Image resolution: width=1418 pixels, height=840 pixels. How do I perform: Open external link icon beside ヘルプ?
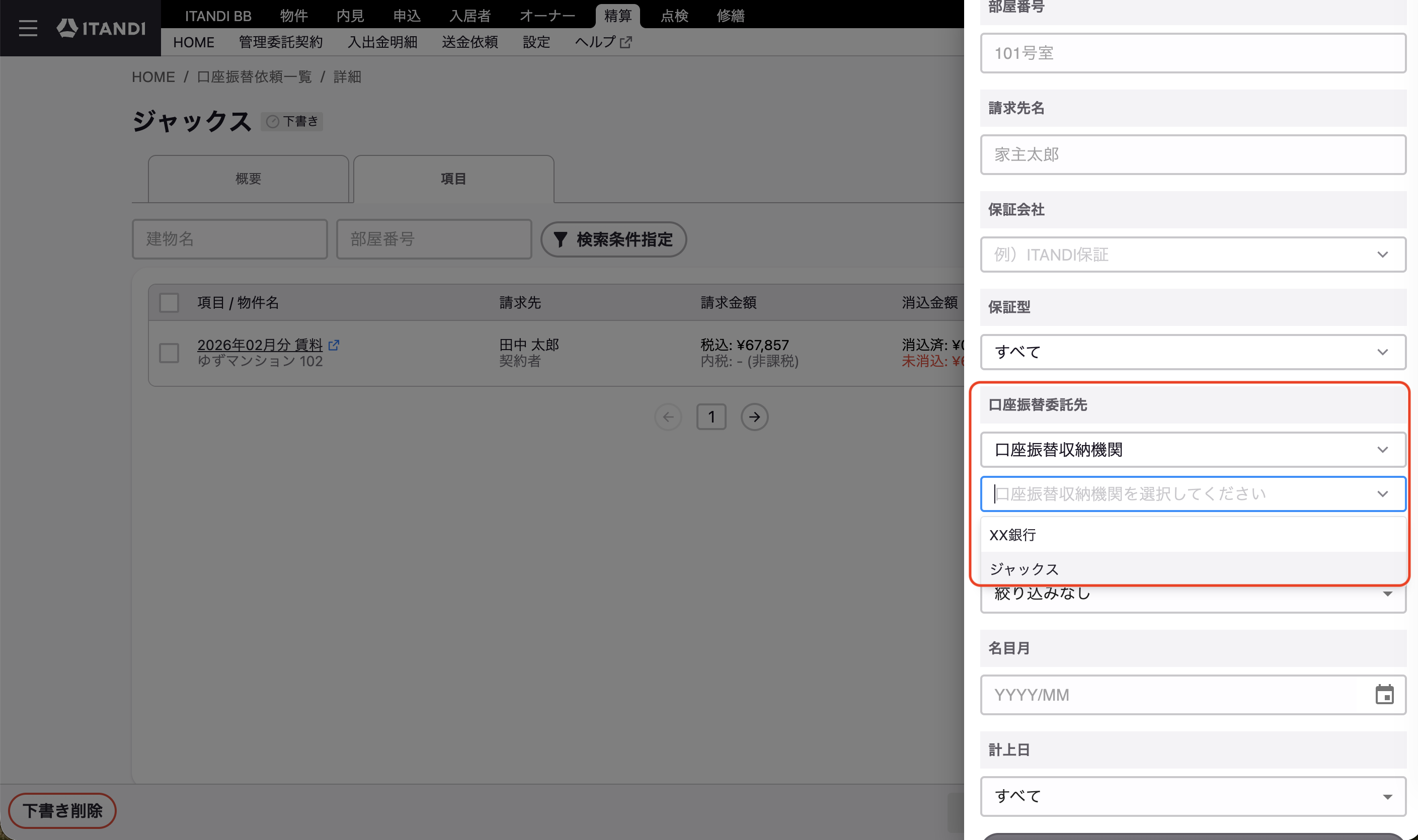(x=626, y=42)
